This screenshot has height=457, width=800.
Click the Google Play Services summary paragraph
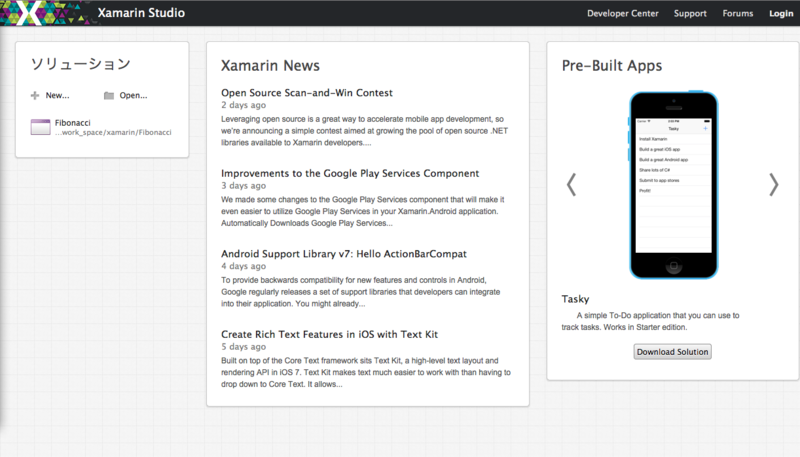(x=363, y=211)
